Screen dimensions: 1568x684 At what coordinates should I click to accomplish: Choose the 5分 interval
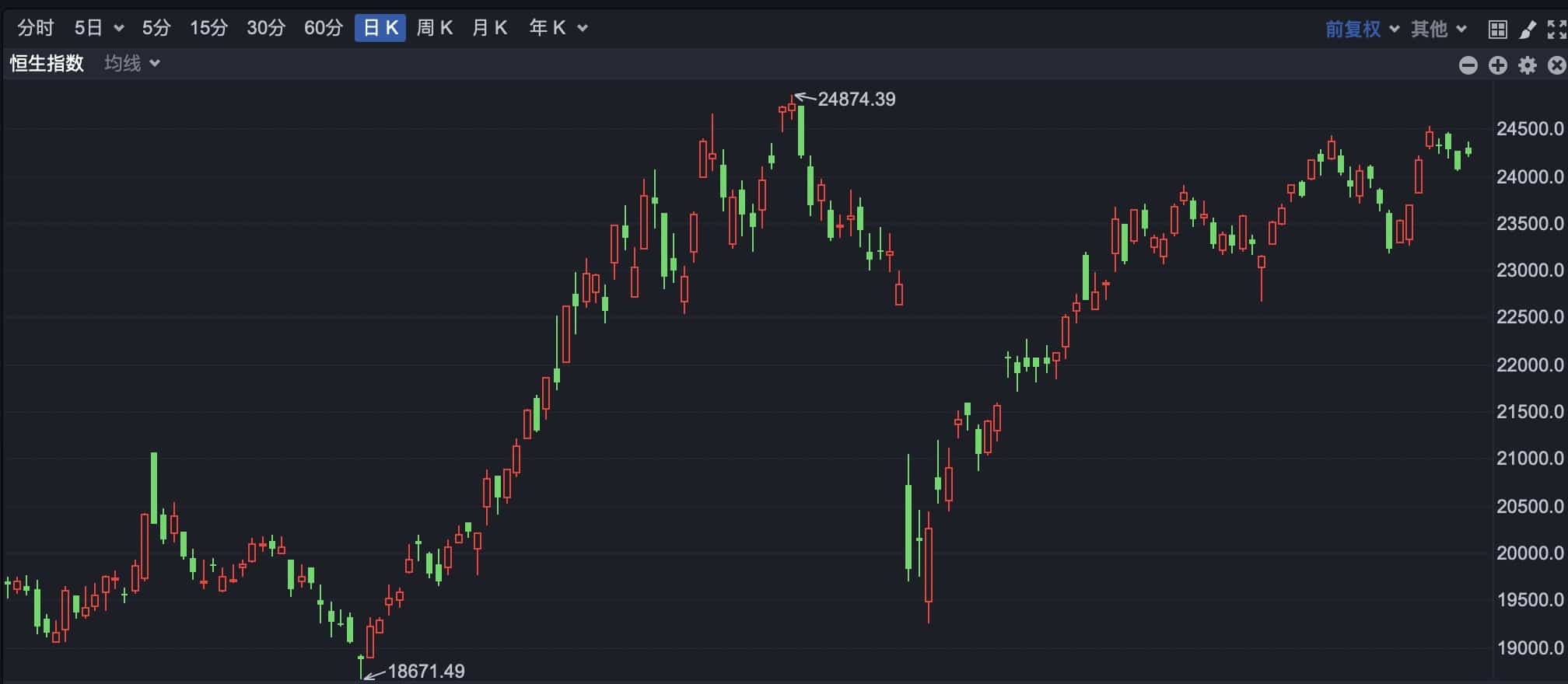coord(156,28)
